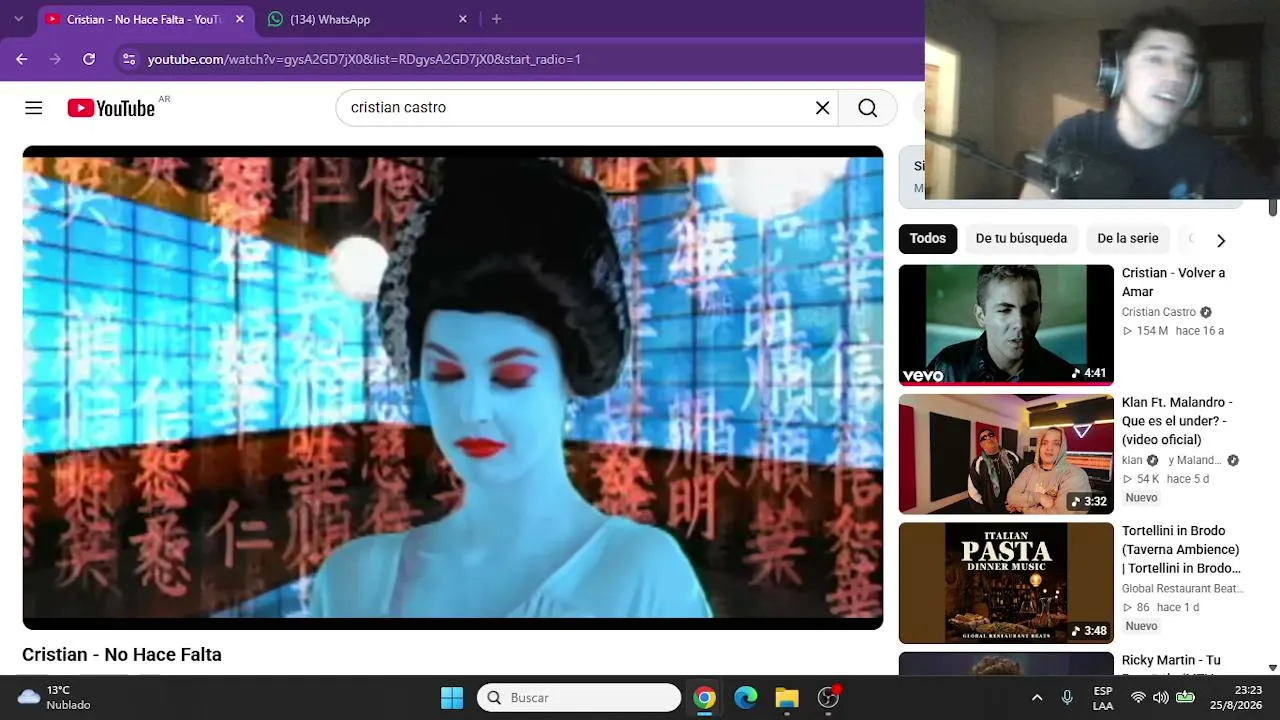Open the OBS taskbar icon
This screenshot has width=1280, height=720.
coord(828,697)
